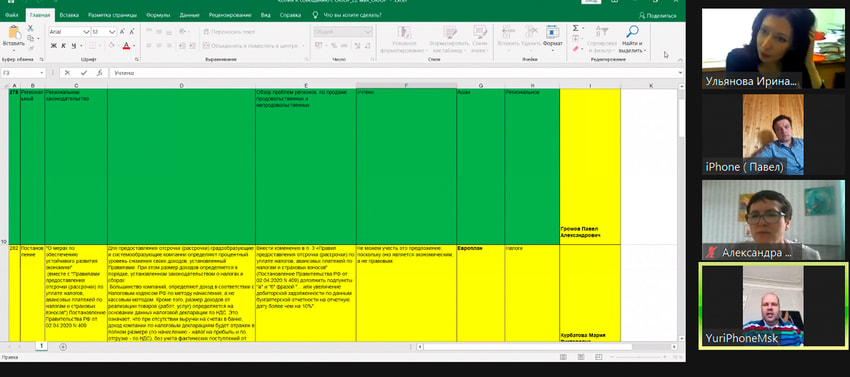Open Сортировка и фильтр menu
850x377 pixels.
(x=602, y=39)
